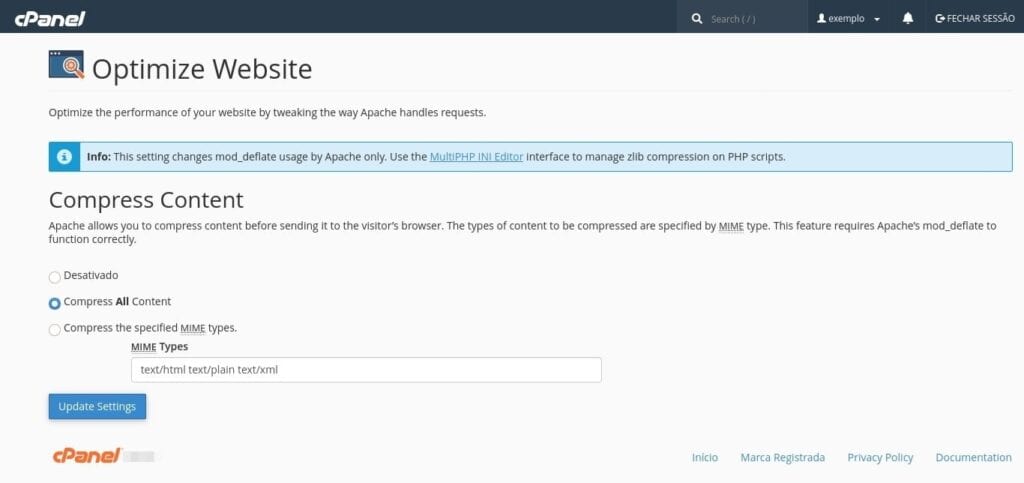Focus the MIME Types text field
1024x483 pixels.
[366, 369]
